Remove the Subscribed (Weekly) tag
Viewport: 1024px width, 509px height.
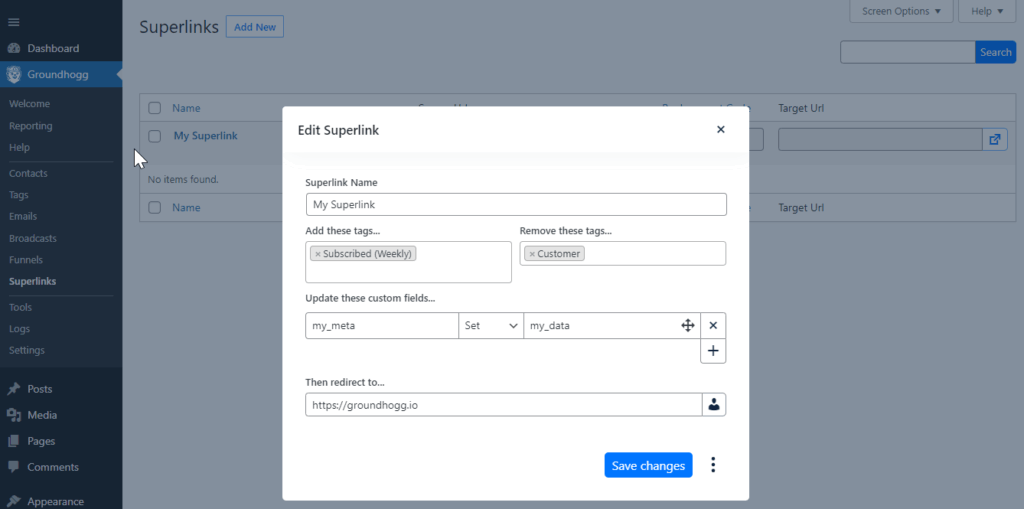[x=317, y=254]
